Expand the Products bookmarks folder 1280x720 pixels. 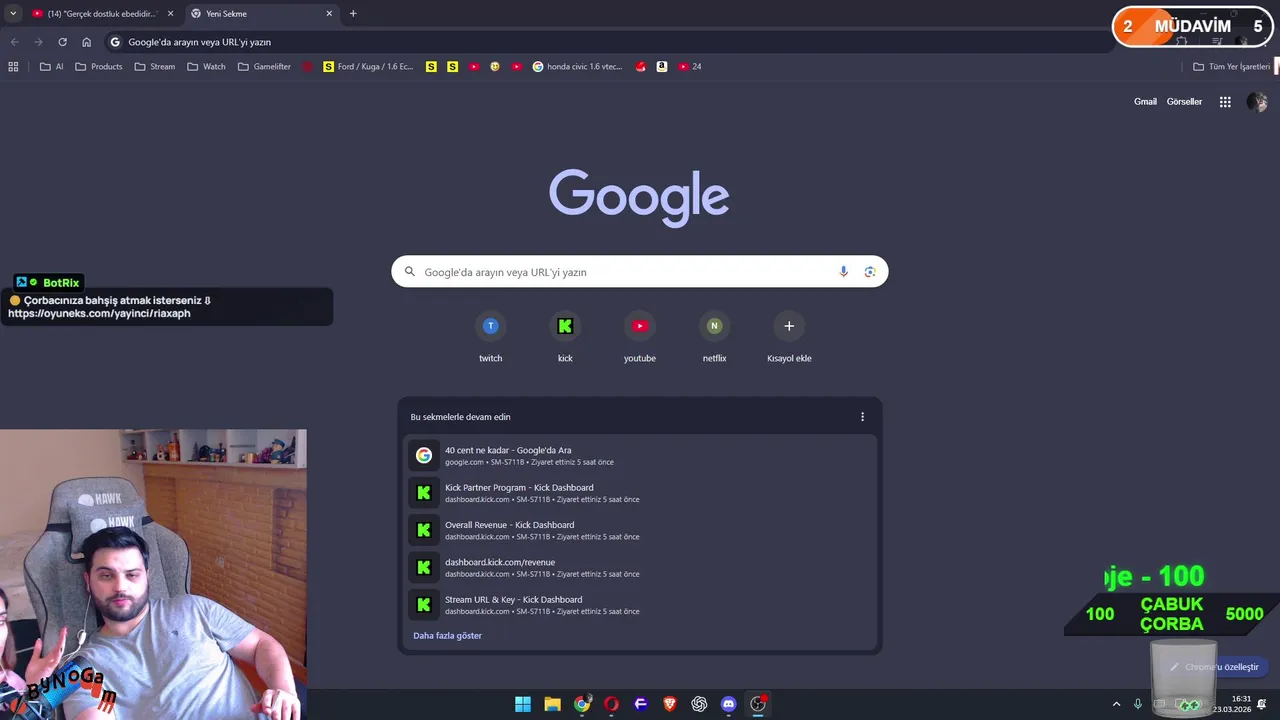coord(99,67)
